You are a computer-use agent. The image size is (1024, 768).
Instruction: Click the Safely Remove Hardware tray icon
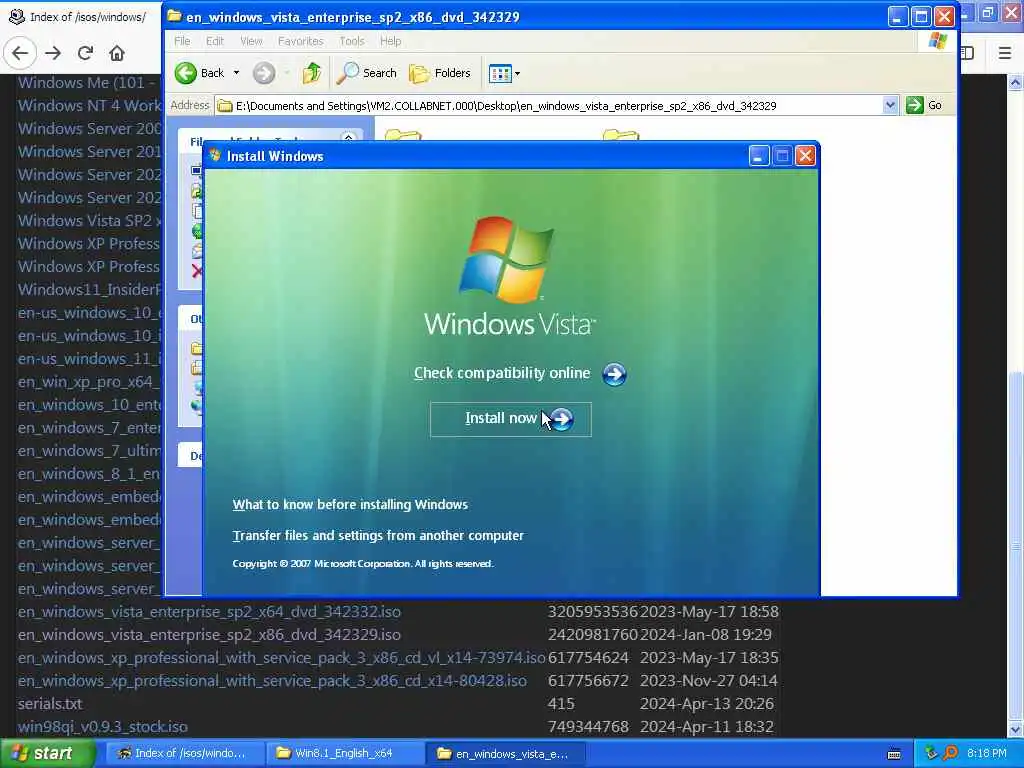coord(931,753)
